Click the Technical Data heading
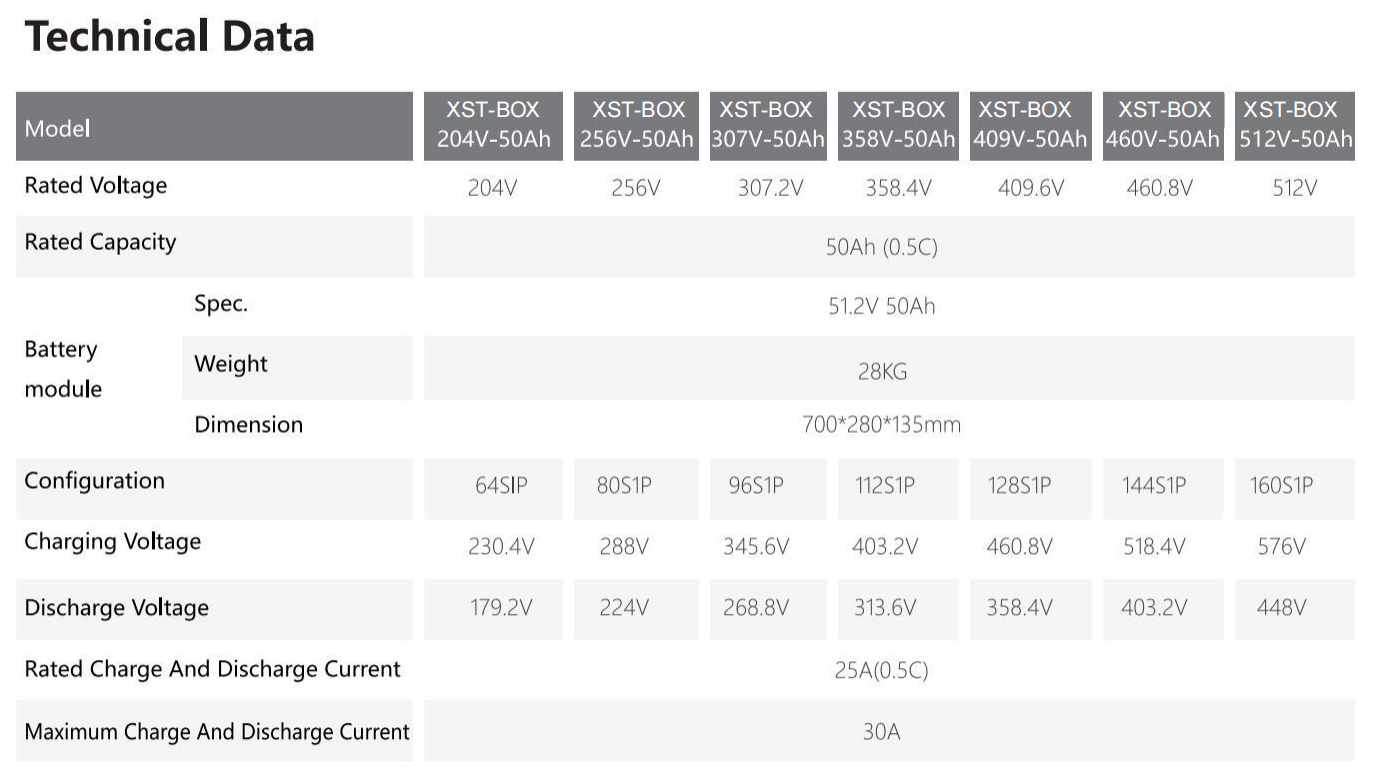 pyautogui.click(x=169, y=37)
